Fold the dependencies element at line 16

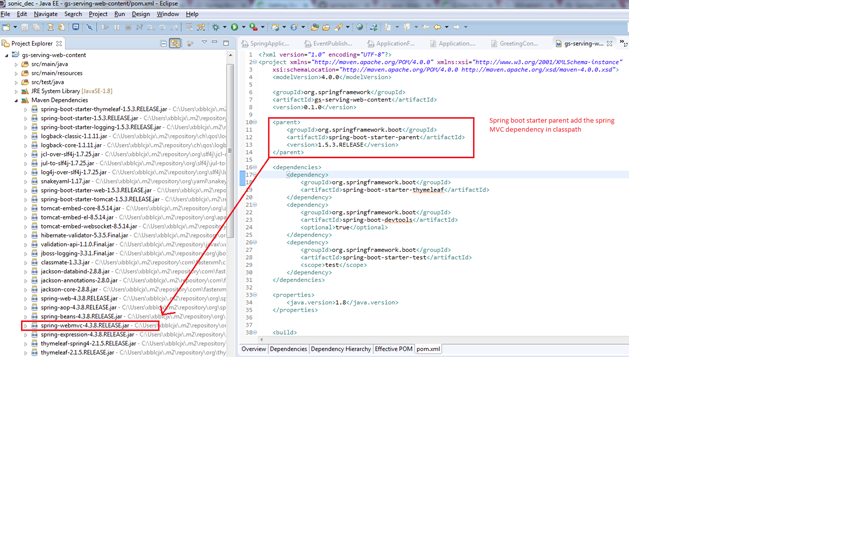[x=255, y=167]
